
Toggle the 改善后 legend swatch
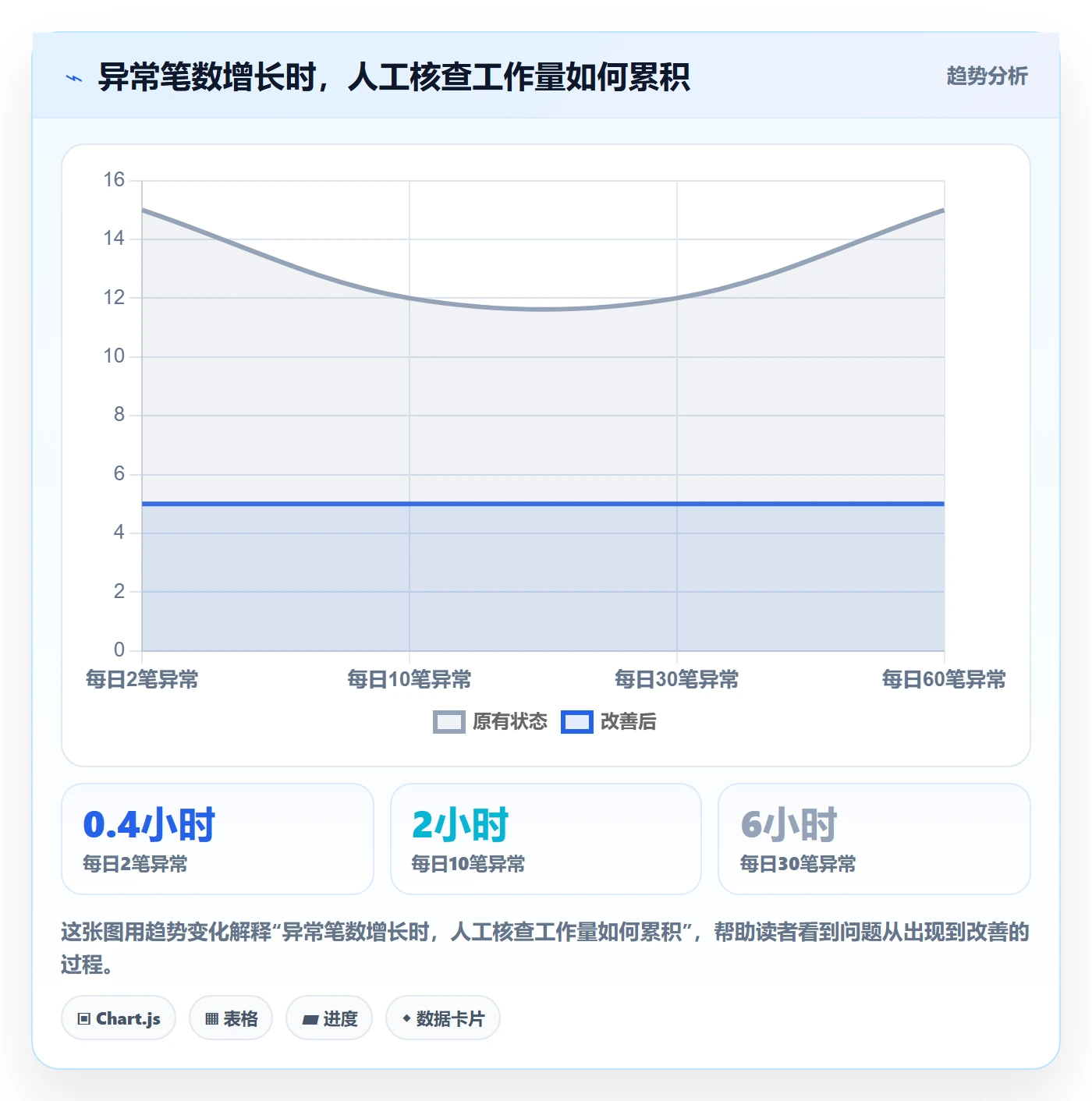[x=577, y=722]
